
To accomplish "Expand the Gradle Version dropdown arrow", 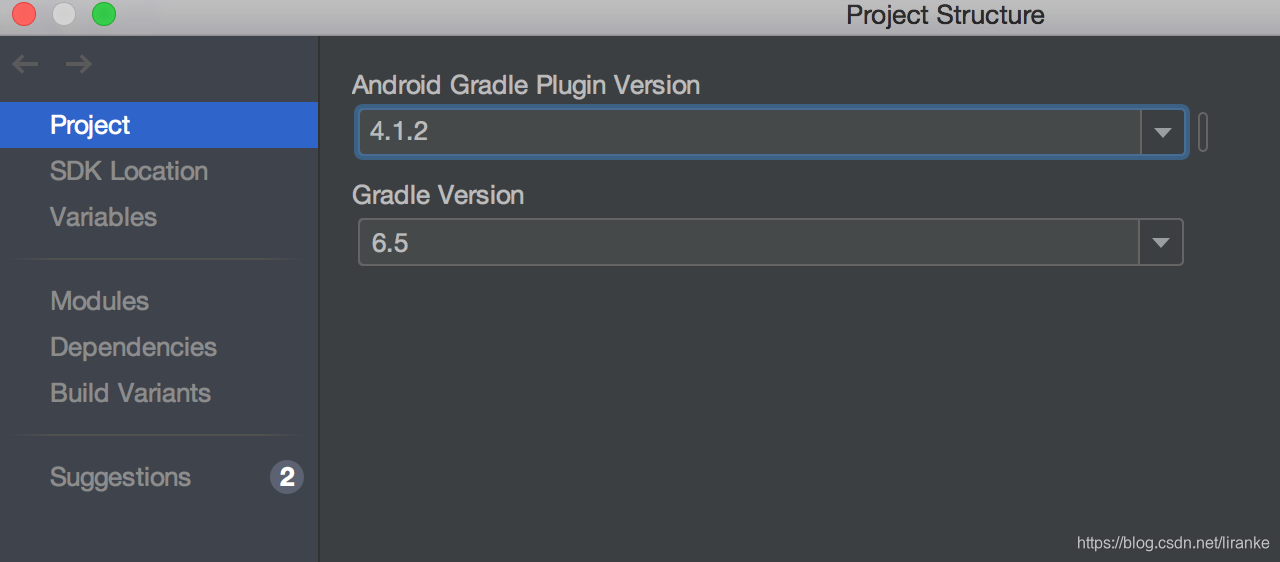I will pos(1161,242).
